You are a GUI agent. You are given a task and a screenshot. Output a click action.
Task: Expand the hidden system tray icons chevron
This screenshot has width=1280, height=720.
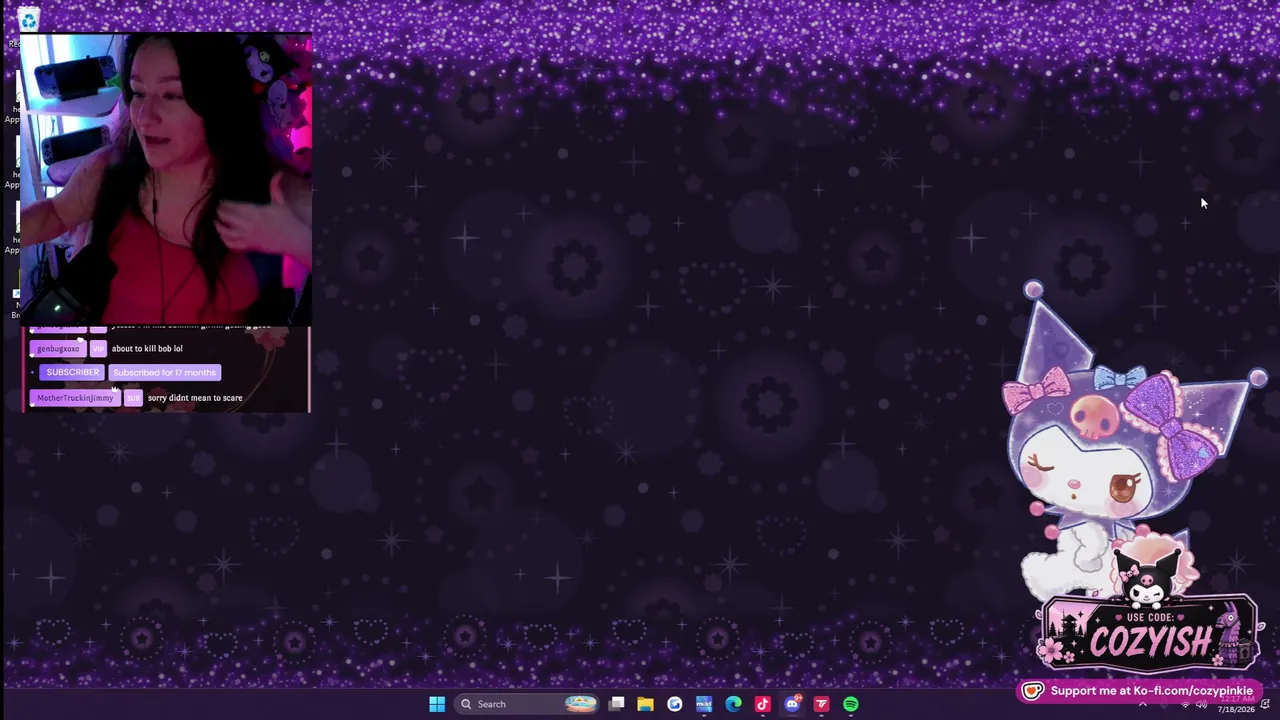coord(1143,704)
